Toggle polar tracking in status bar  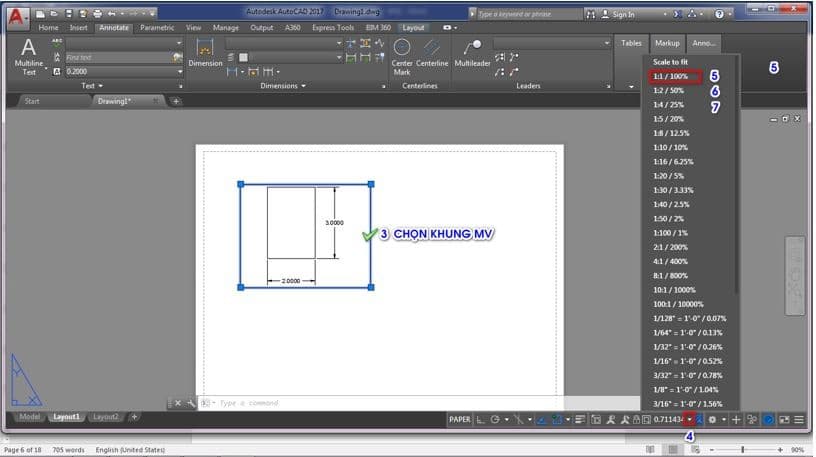[x=495, y=420]
